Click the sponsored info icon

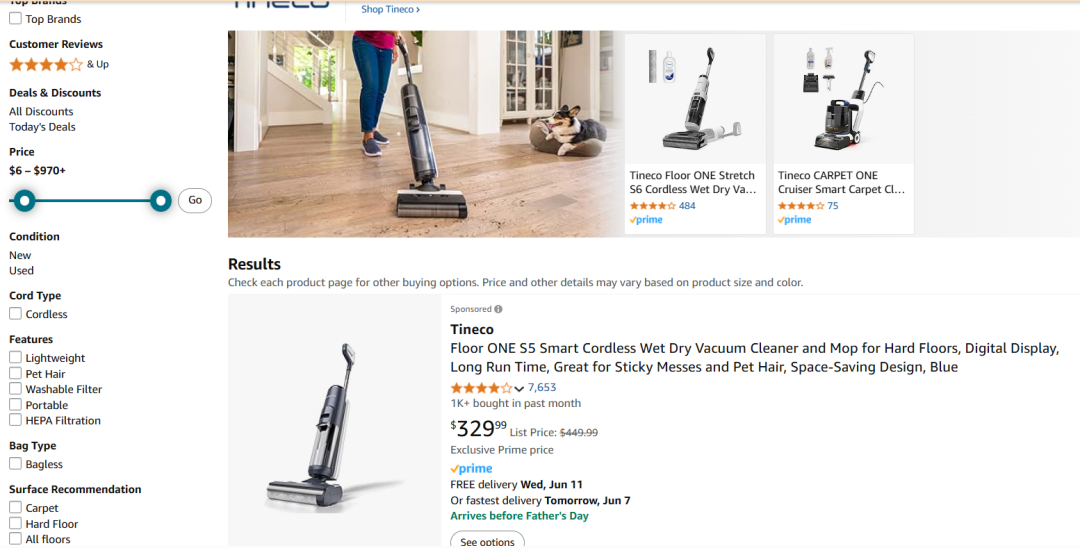coord(498,309)
